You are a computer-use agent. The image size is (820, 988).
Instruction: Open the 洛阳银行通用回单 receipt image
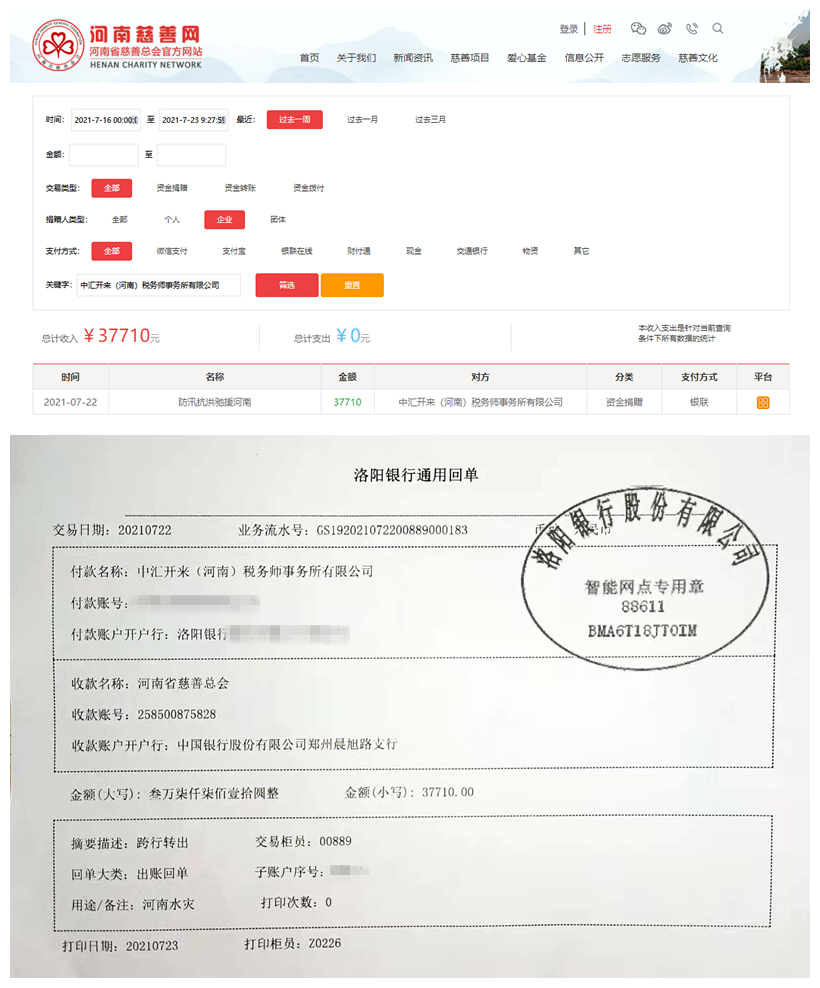point(410,706)
